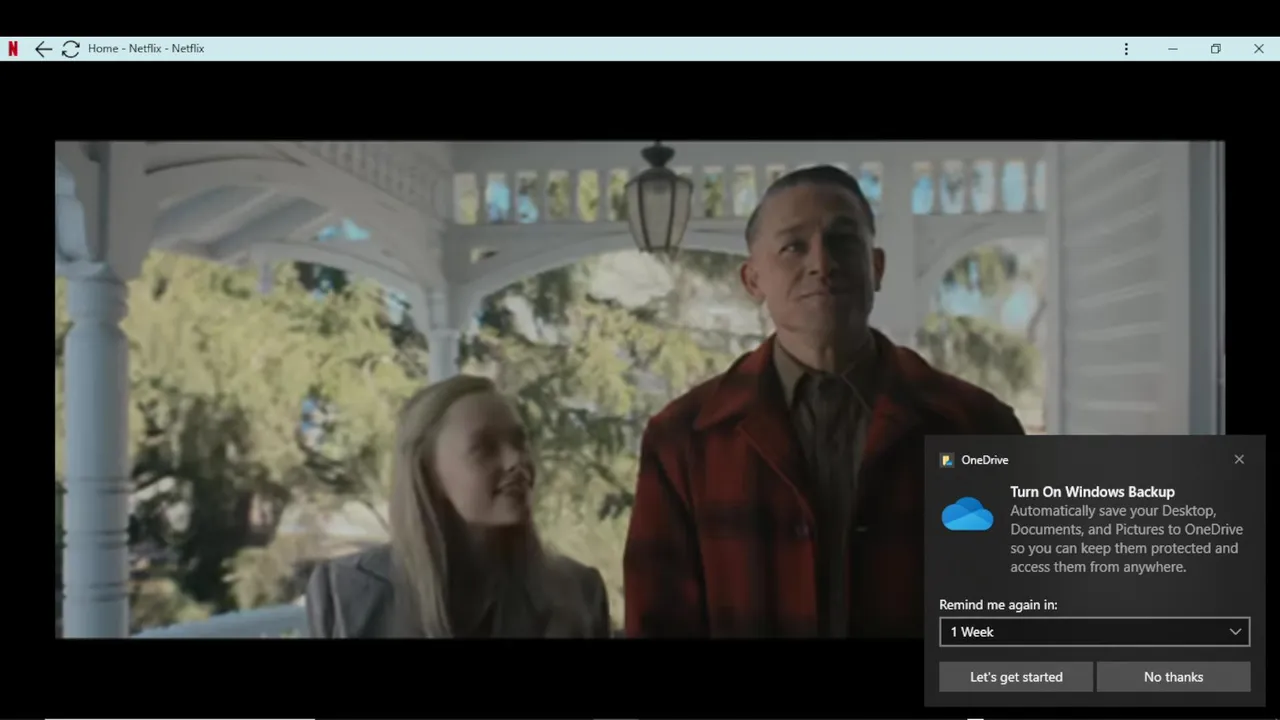Close the Netflix window
Image resolution: width=1280 pixels, height=720 pixels.
(1259, 49)
